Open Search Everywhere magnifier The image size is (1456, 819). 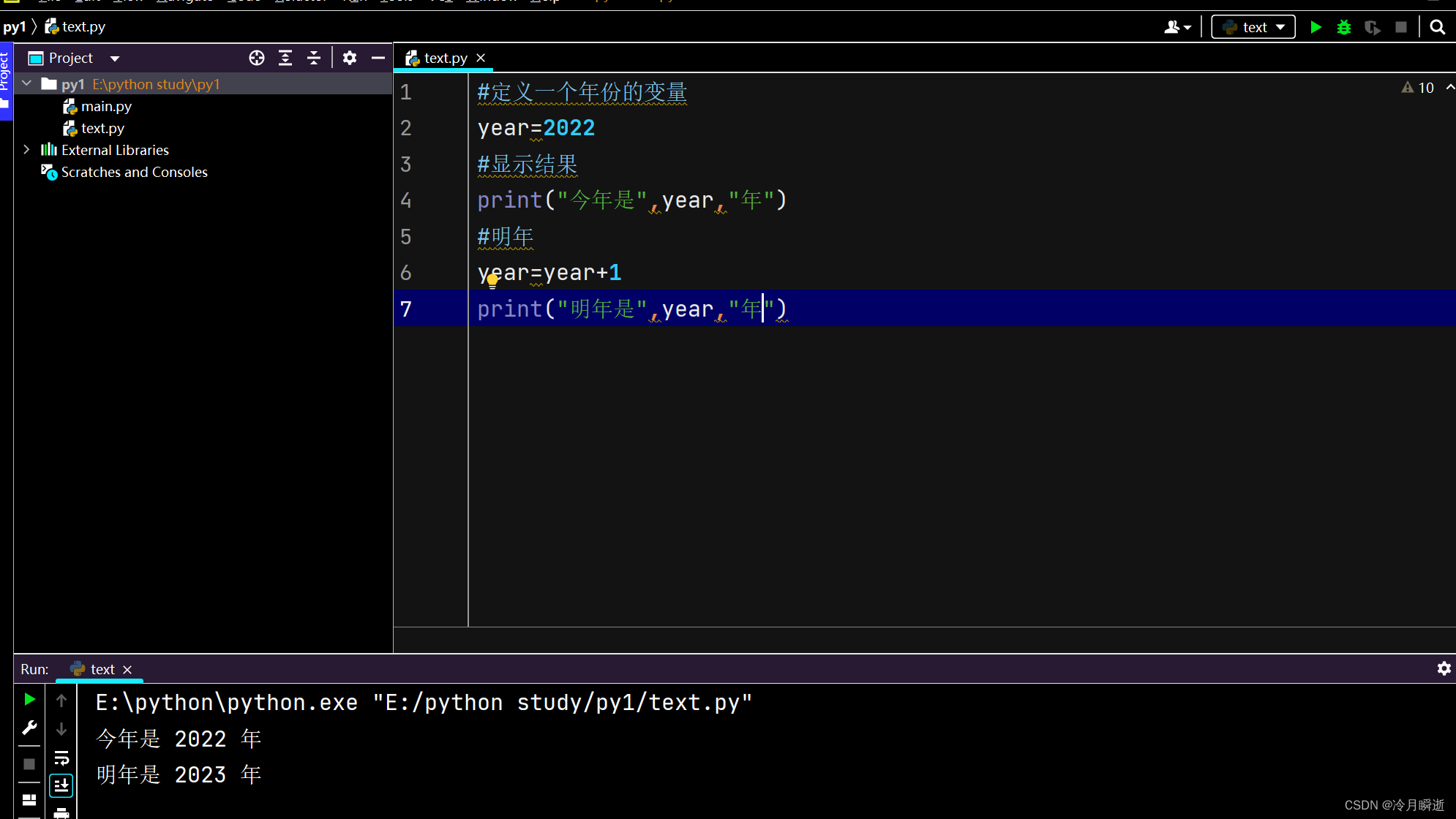pyautogui.click(x=1436, y=26)
